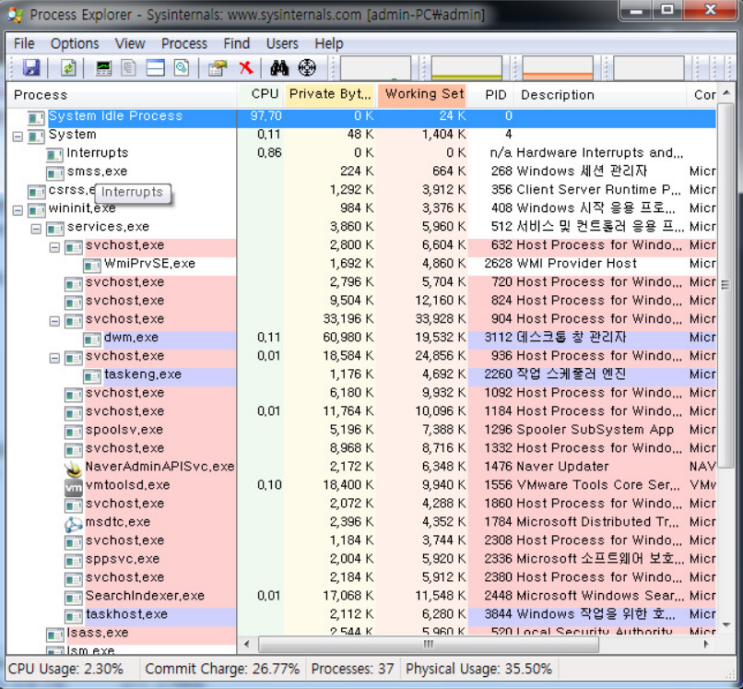Click the crosshair Find Window's Process icon
Screen dimensions: 743x689
coord(307,68)
